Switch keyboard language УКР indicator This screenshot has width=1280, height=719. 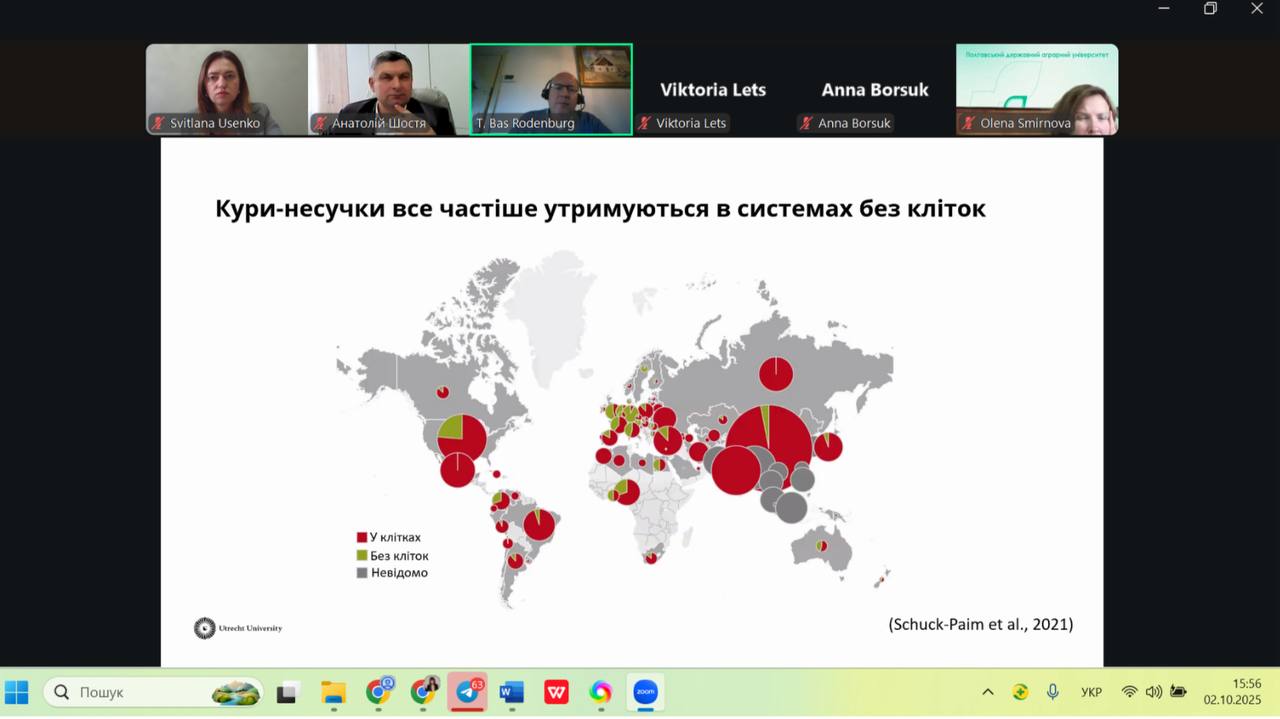(1091, 692)
